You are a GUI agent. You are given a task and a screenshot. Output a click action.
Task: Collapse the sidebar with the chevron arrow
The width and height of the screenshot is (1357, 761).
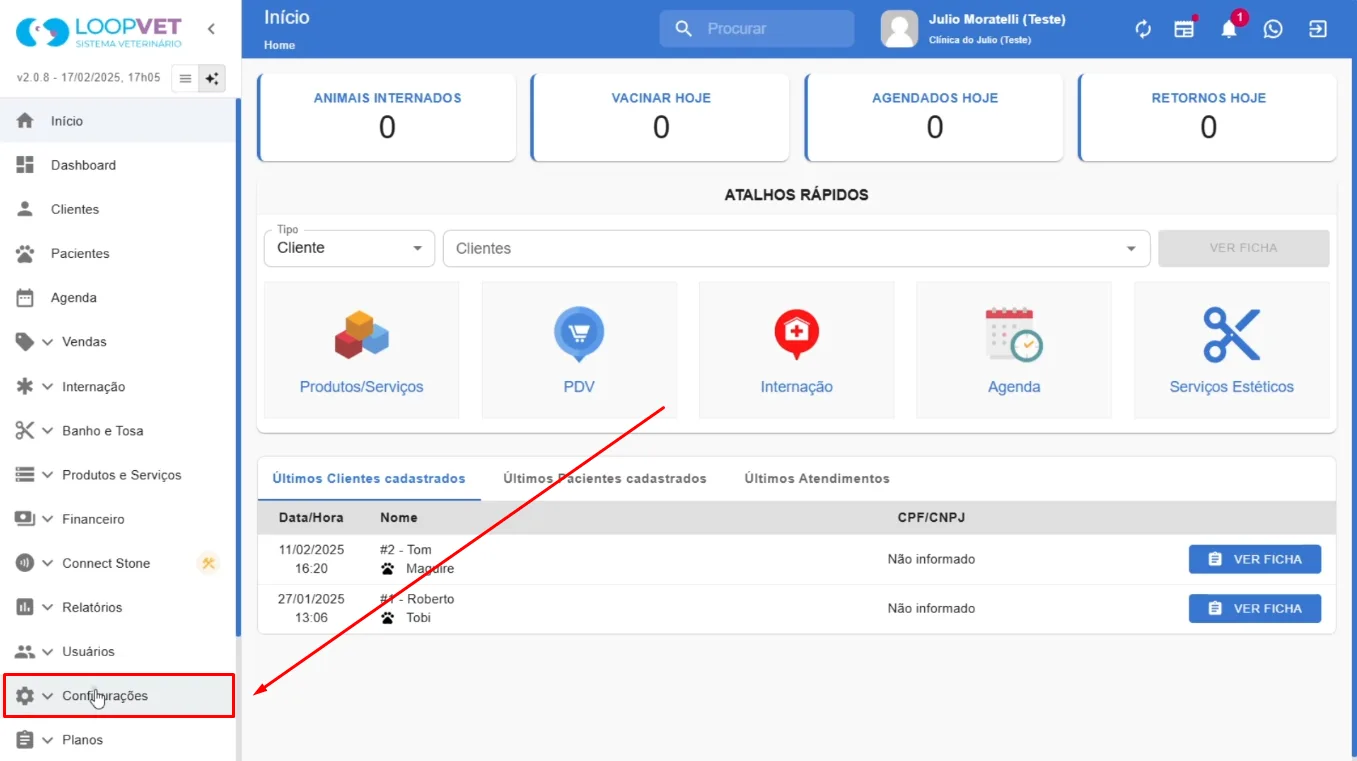click(211, 29)
